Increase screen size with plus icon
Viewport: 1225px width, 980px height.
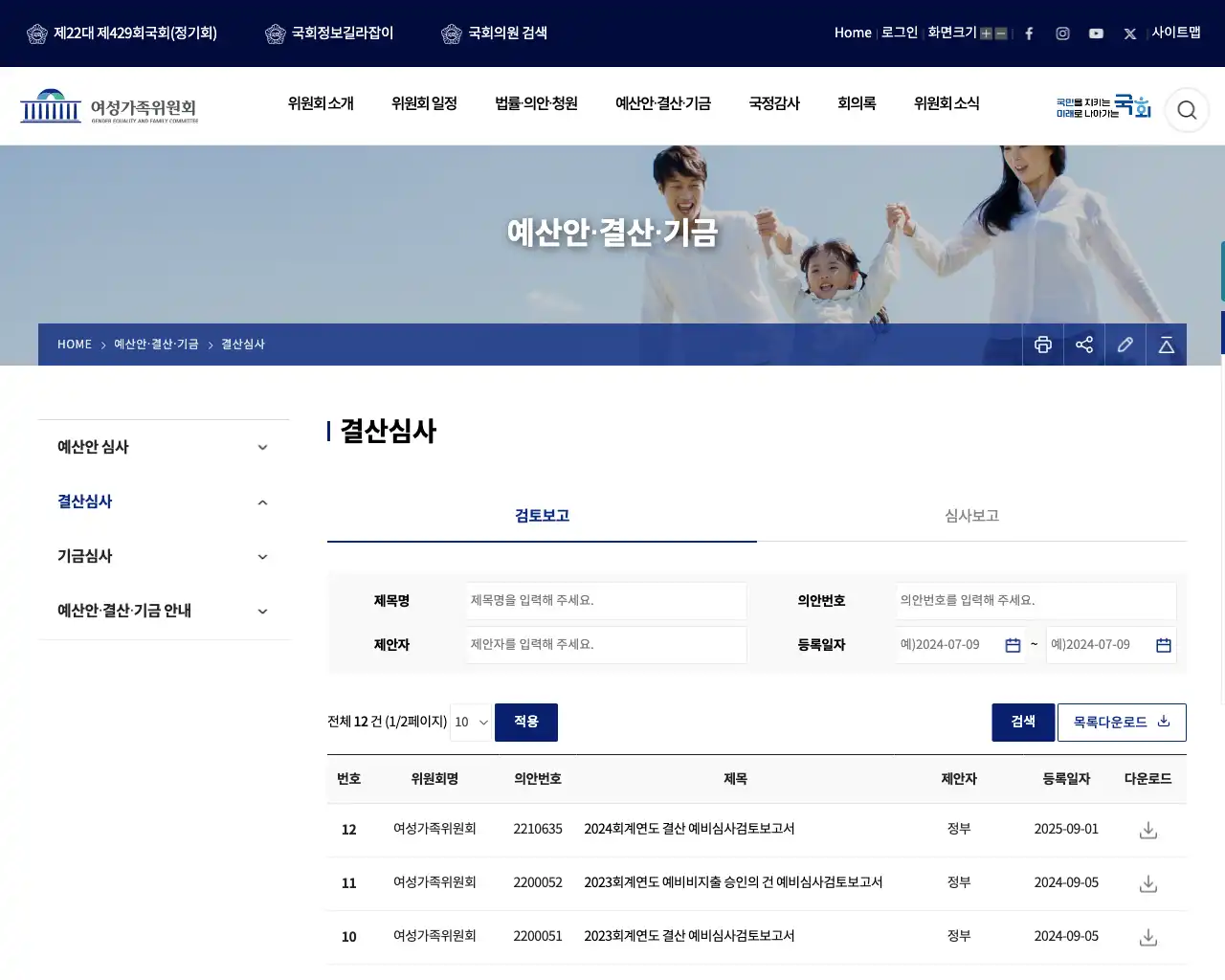coord(986,33)
